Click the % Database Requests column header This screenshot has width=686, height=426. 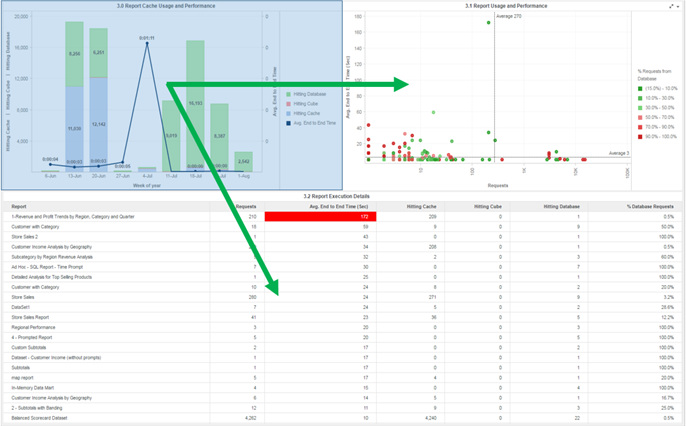pyautogui.click(x=649, y=207)
